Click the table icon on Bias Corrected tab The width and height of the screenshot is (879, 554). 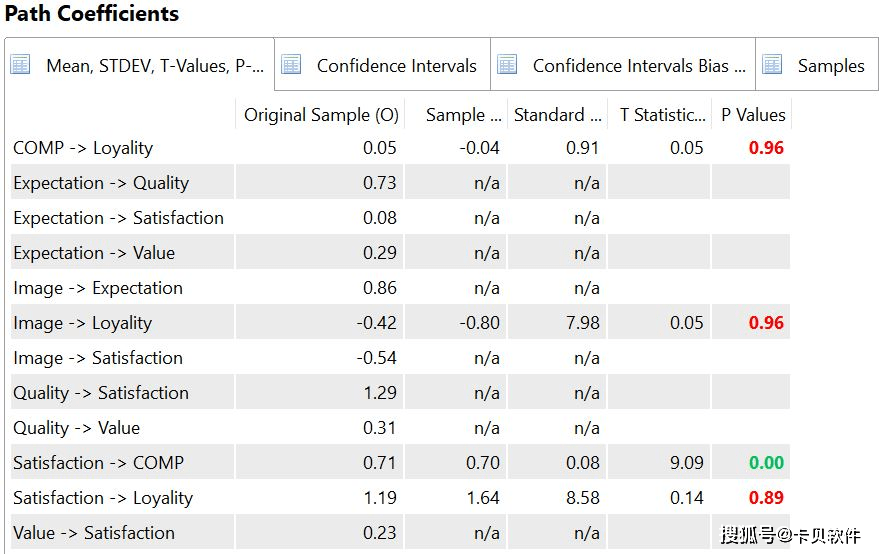(507, 65)
